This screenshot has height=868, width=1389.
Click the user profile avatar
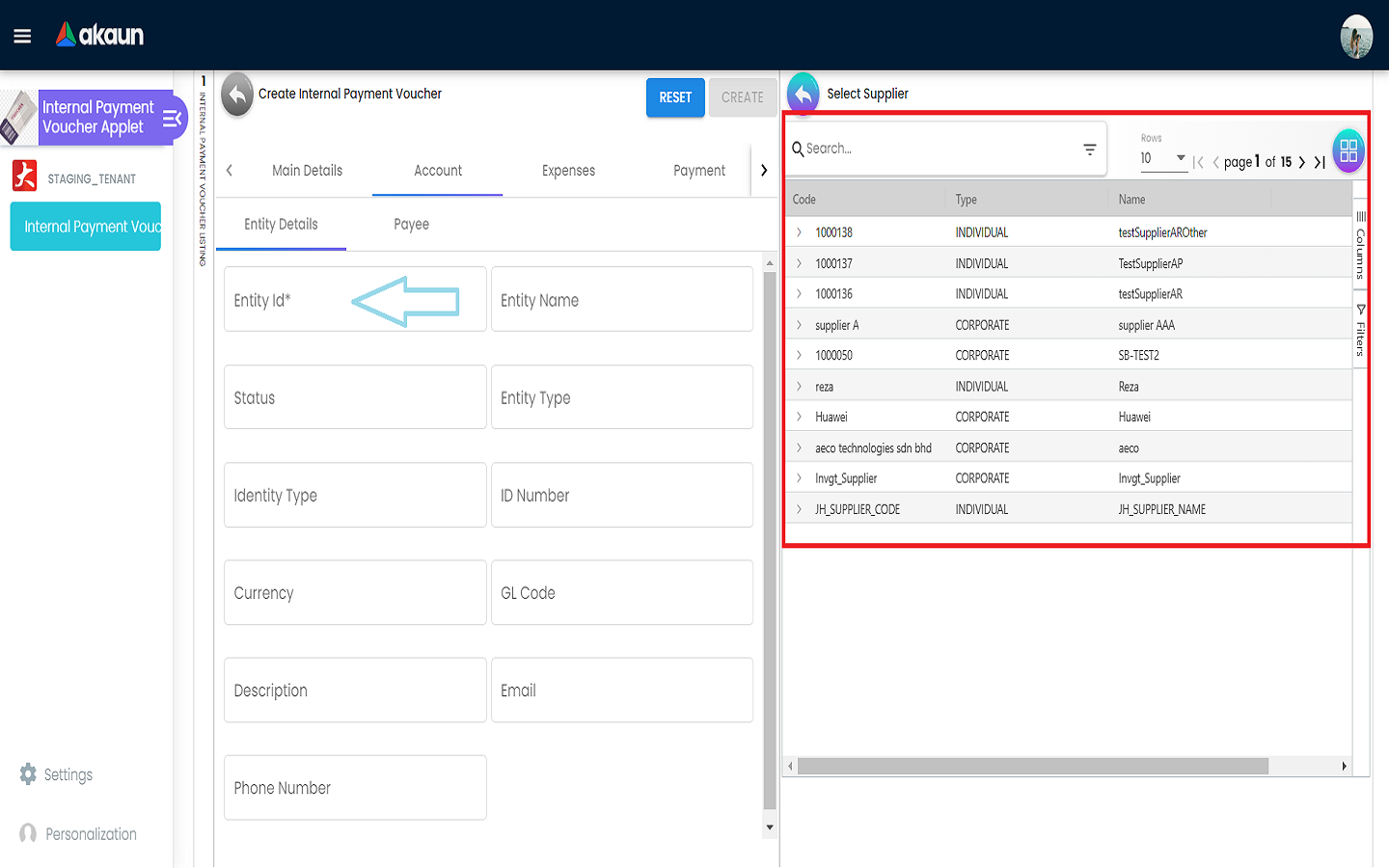(x=1356, y=37)
